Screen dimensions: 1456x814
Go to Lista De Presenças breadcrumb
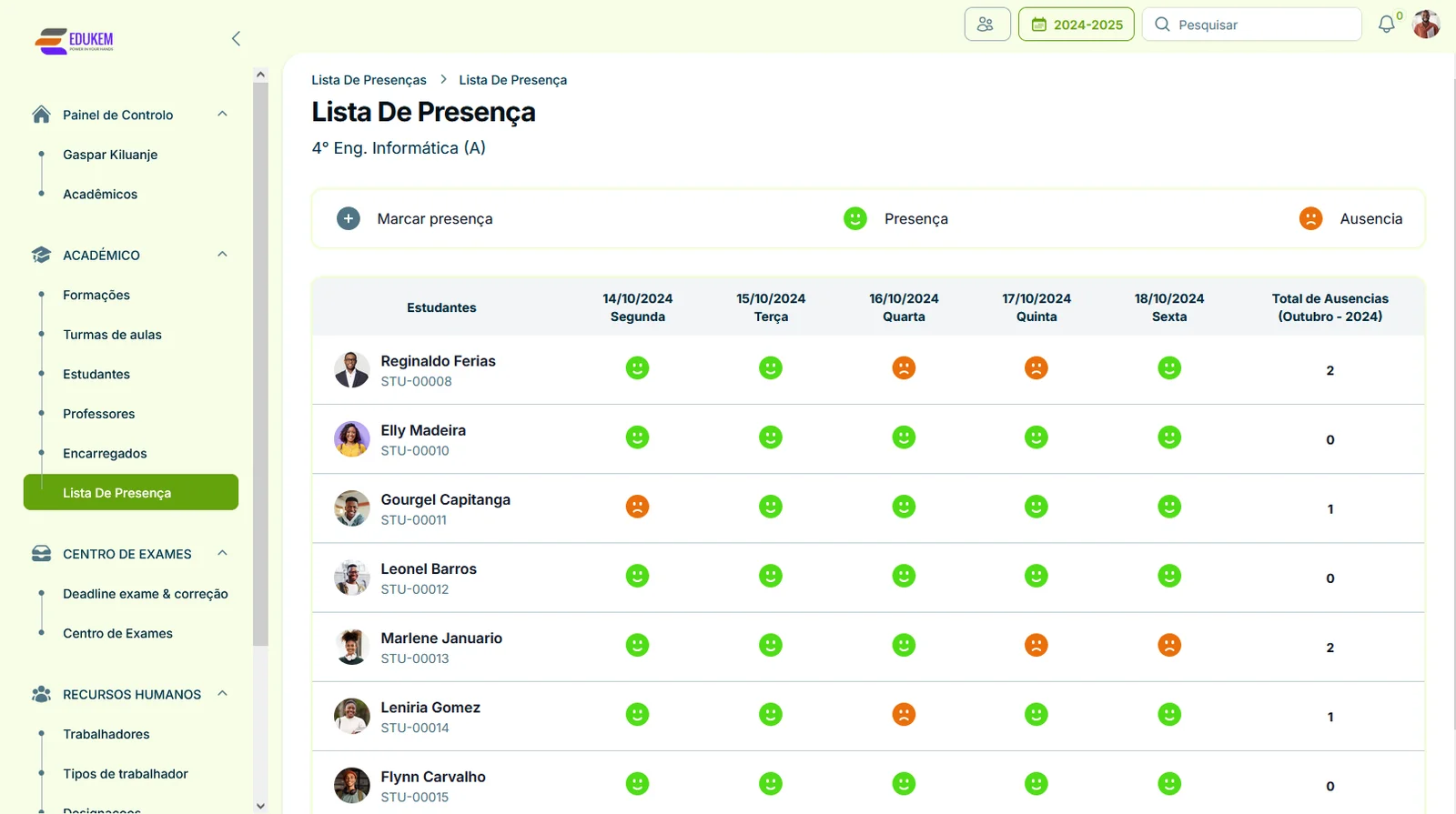(x=369, y=80)
